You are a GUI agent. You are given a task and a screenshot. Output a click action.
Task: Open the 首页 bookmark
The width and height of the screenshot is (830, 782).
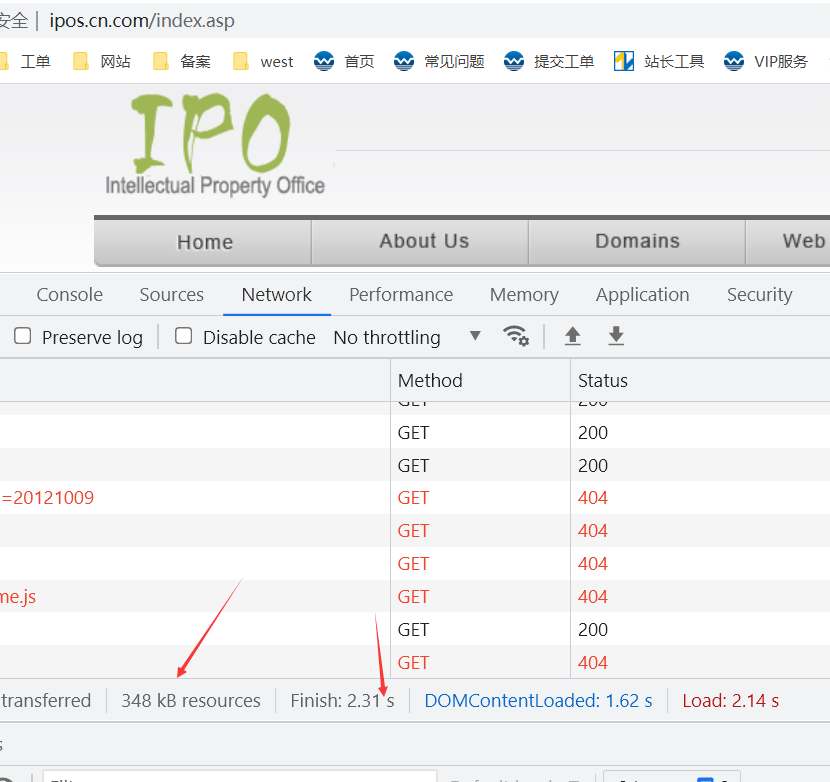point(344,61)
